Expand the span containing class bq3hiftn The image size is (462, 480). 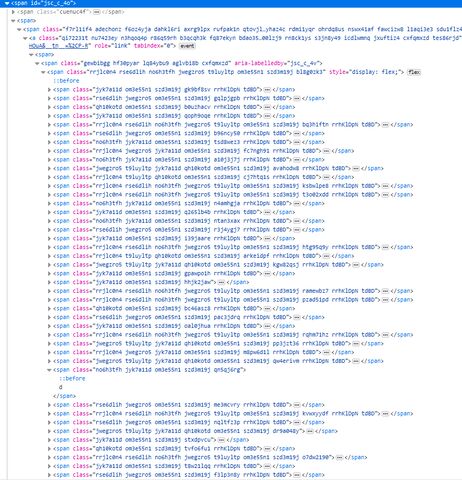(x=49, y=125)
